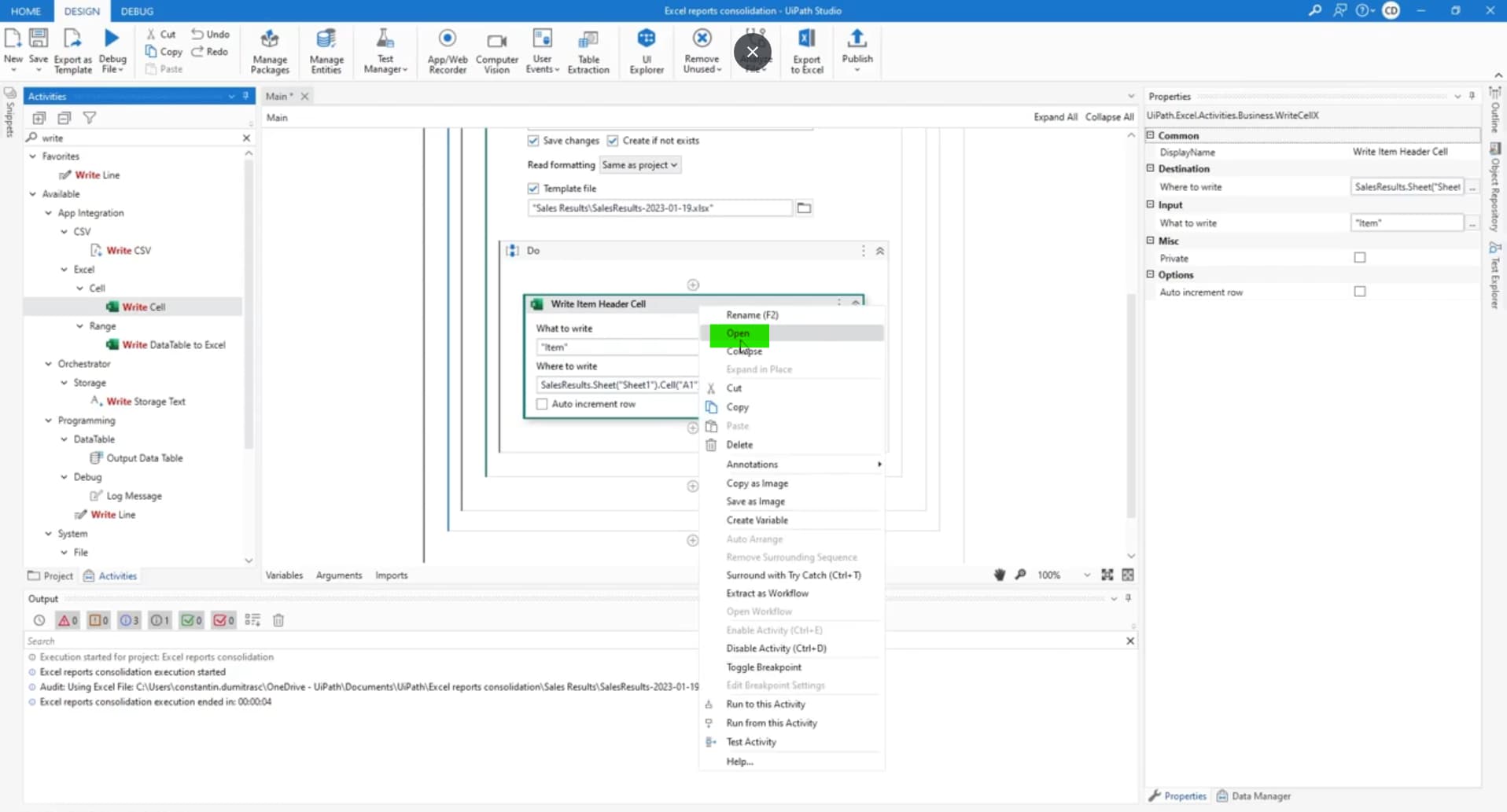1507x812 pixels.
Task: Select Open in context menu
Action: point(792,333)
